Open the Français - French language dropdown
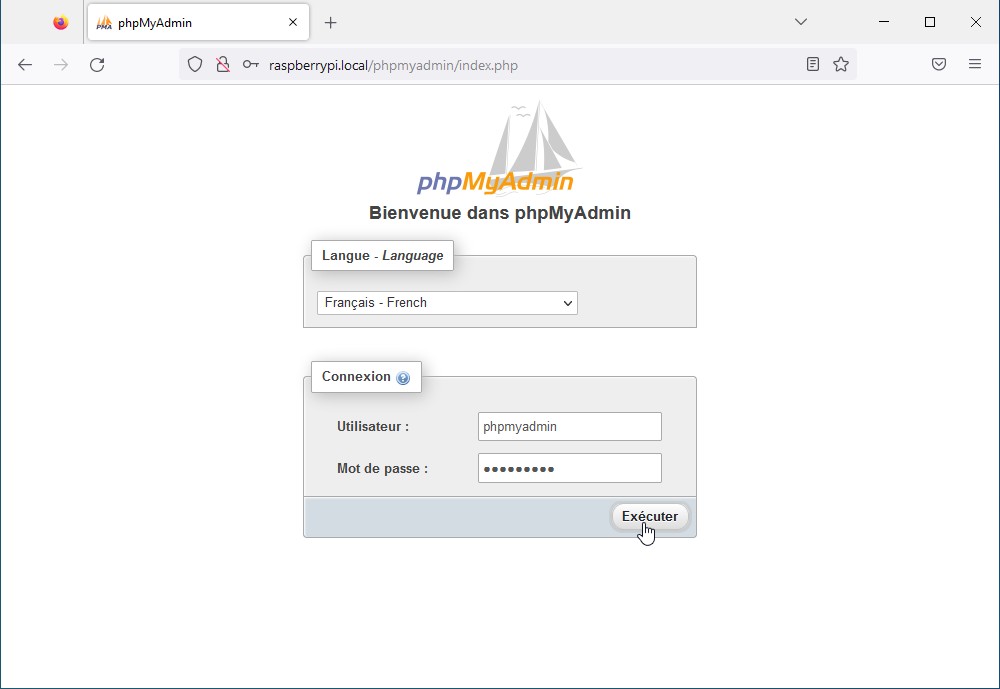 pyautogui.click(x=447, y=303)
